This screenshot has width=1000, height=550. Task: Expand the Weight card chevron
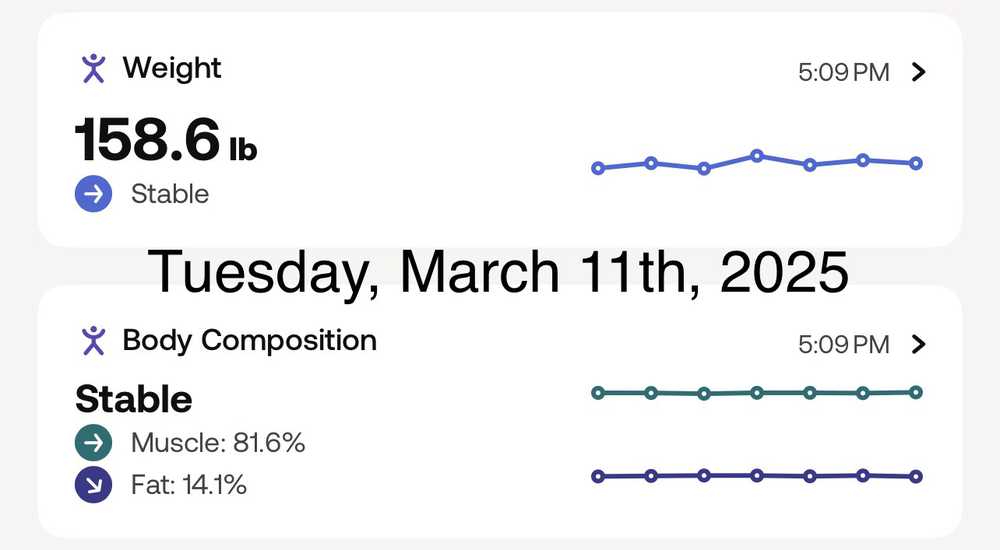pyautogui.click(x=920, y=72)
